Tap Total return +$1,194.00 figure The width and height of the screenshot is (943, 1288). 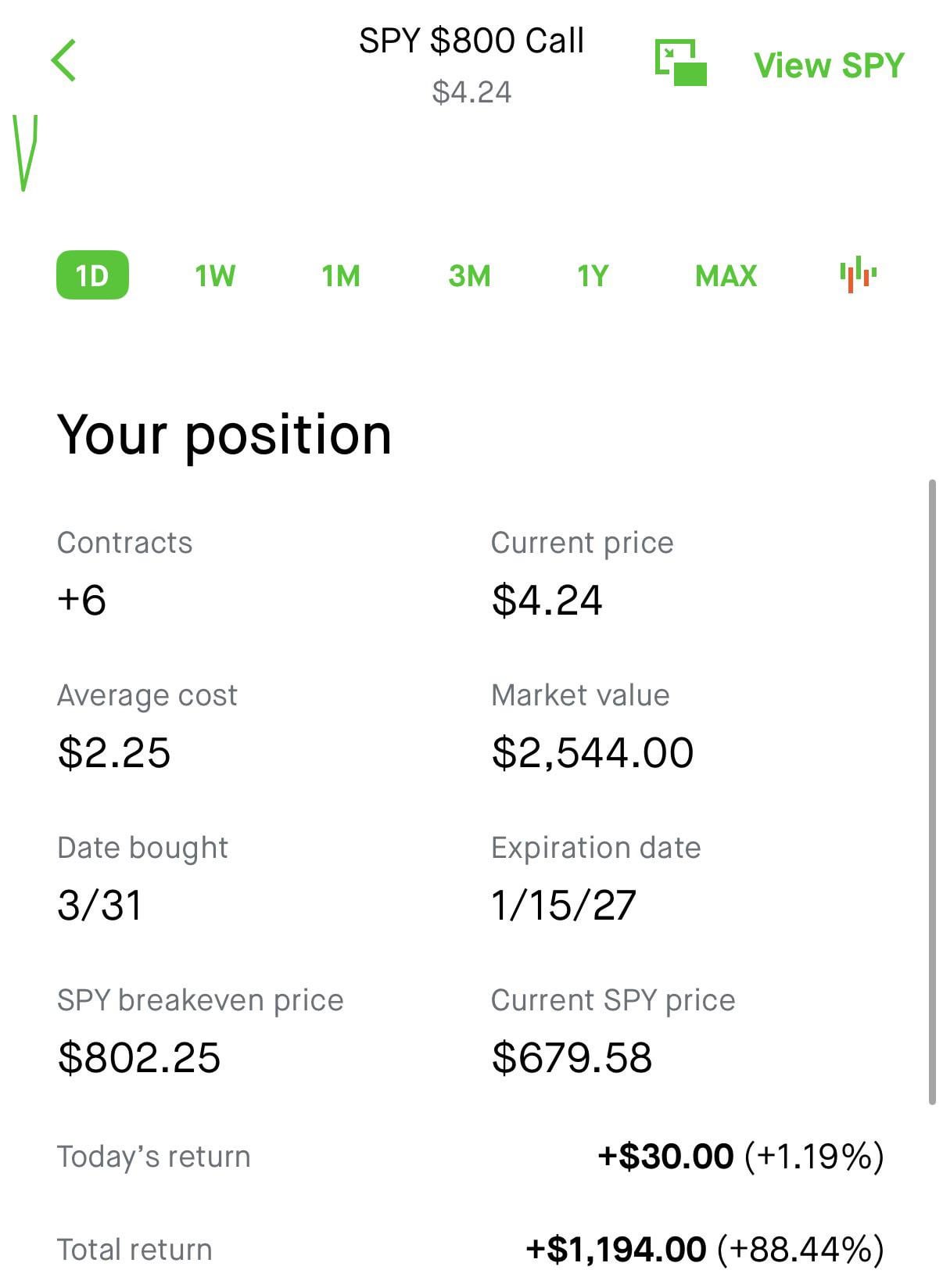[x=617, y=1249]
